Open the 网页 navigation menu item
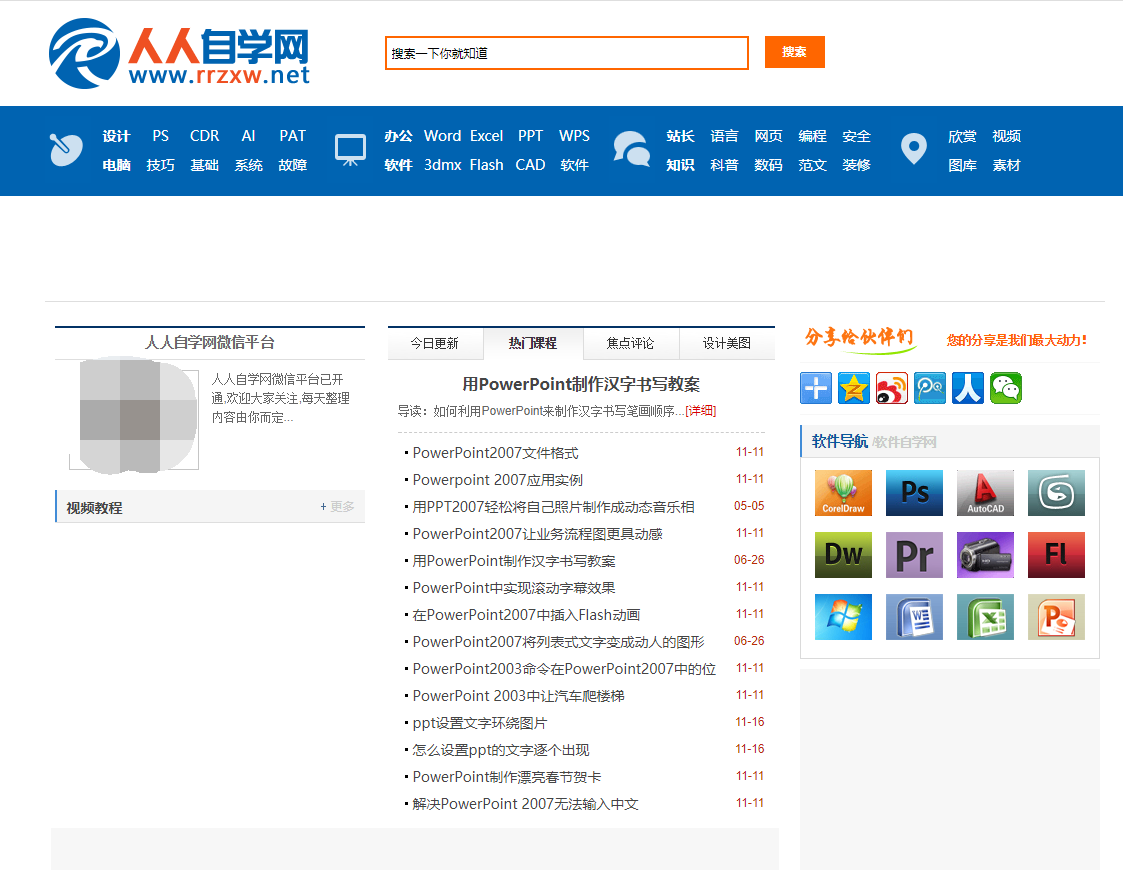This screenshot has width=1123, height=870. (768, 136)
